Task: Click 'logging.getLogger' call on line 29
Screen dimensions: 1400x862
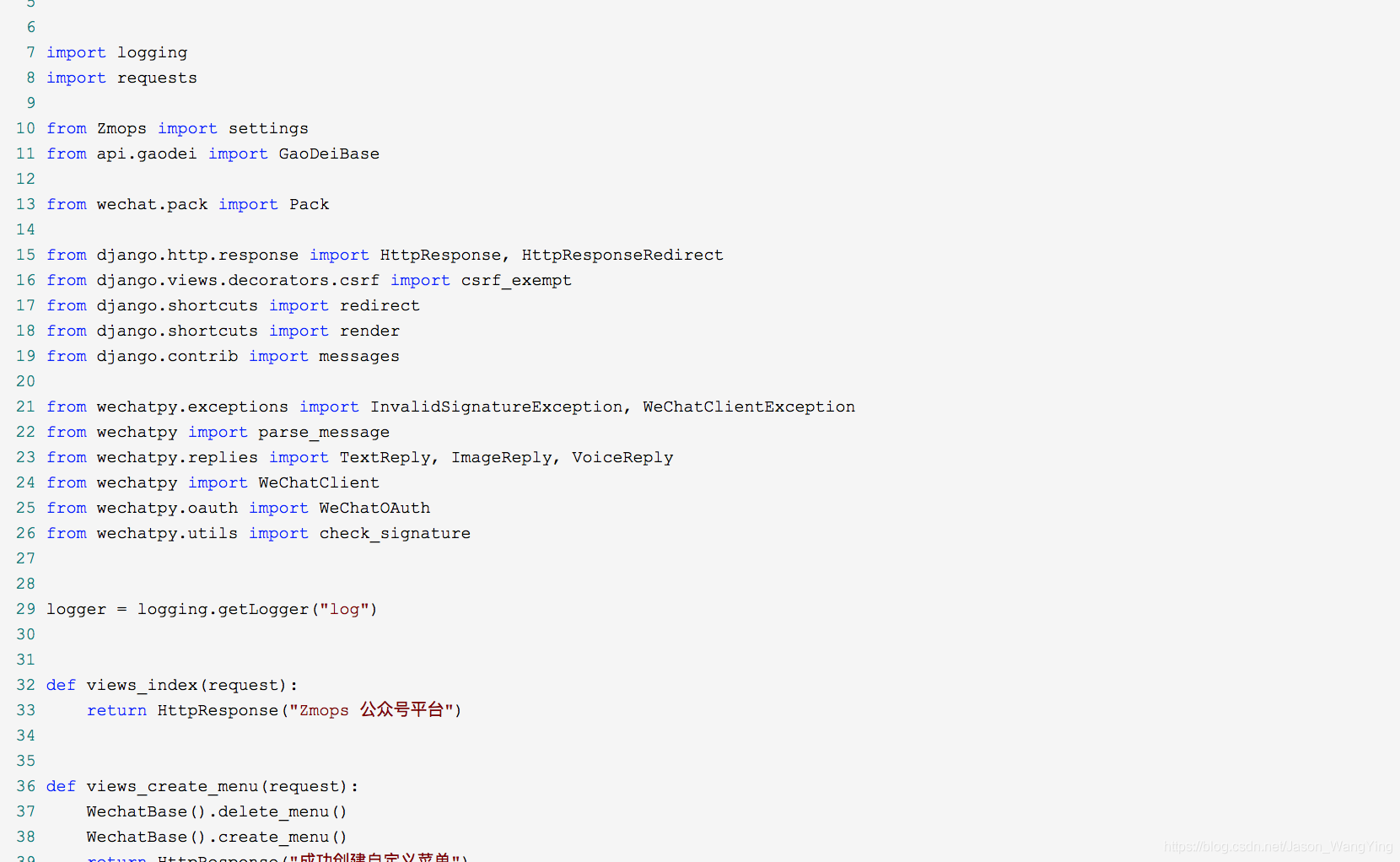Action: click(223, 609)
